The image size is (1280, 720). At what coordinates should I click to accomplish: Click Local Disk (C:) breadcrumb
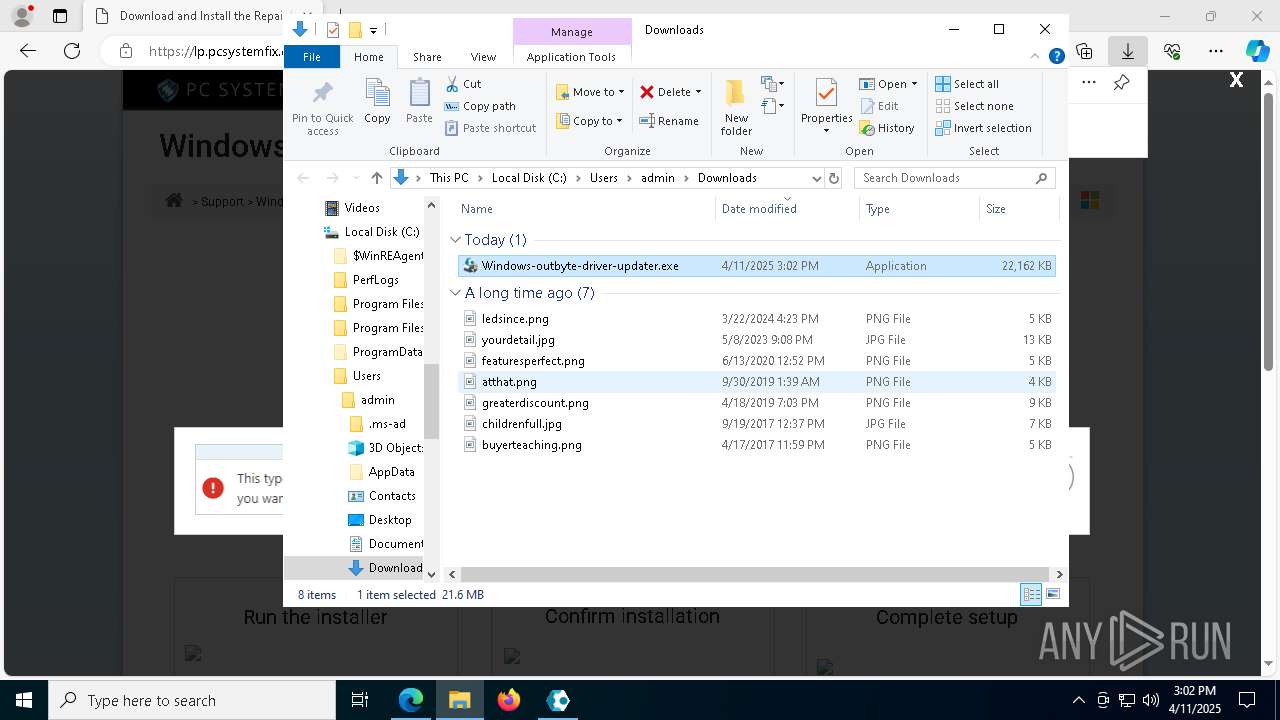(x=529, y=178)
